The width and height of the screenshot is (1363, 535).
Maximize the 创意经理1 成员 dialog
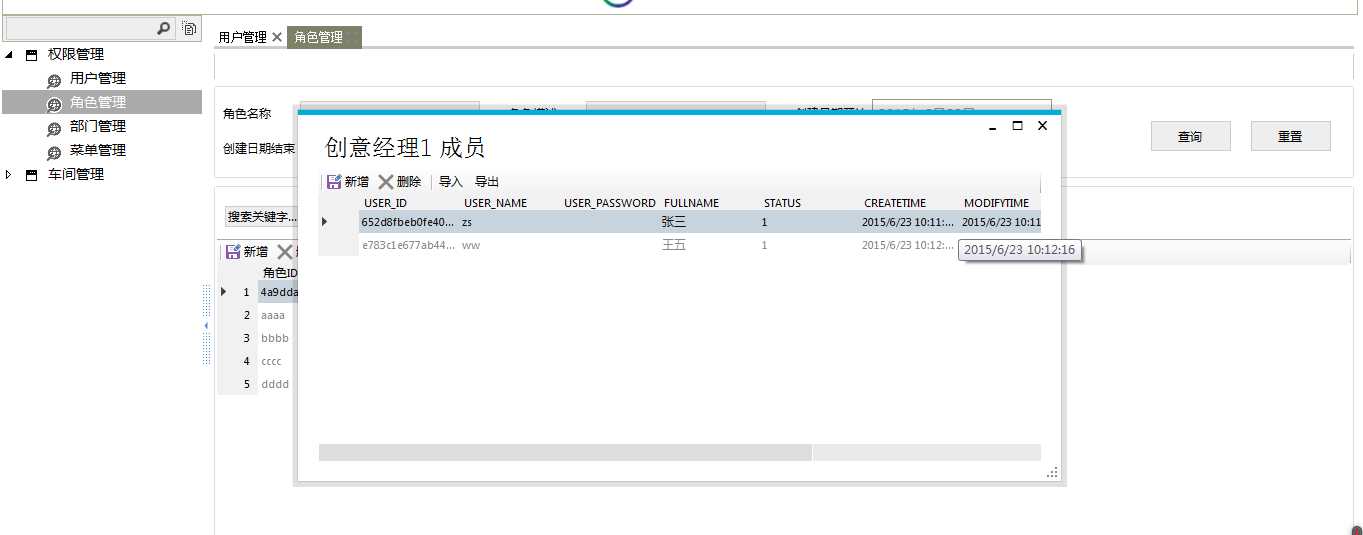[x=1018, y=126]
